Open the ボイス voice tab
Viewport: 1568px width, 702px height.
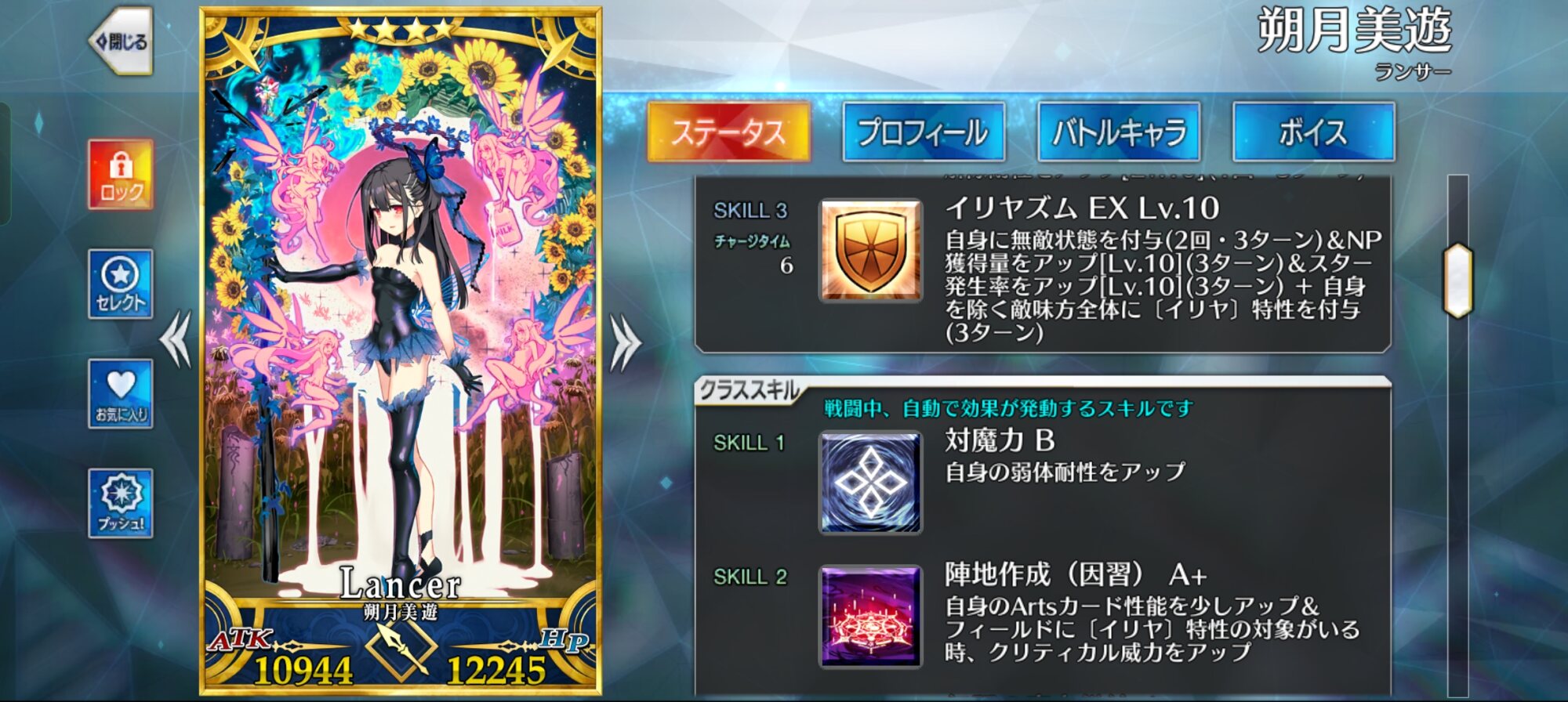coord(1314,132)
